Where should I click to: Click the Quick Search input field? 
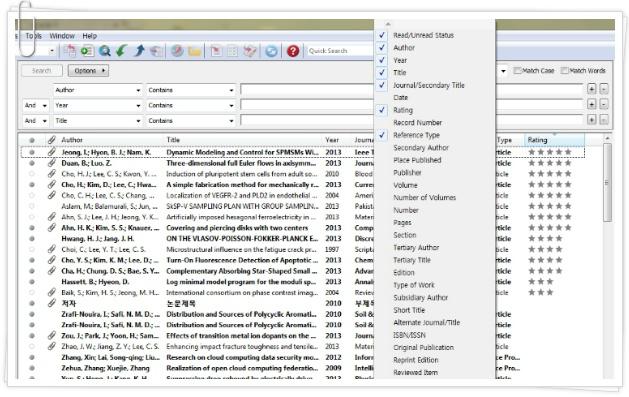[x=340, y=51]
